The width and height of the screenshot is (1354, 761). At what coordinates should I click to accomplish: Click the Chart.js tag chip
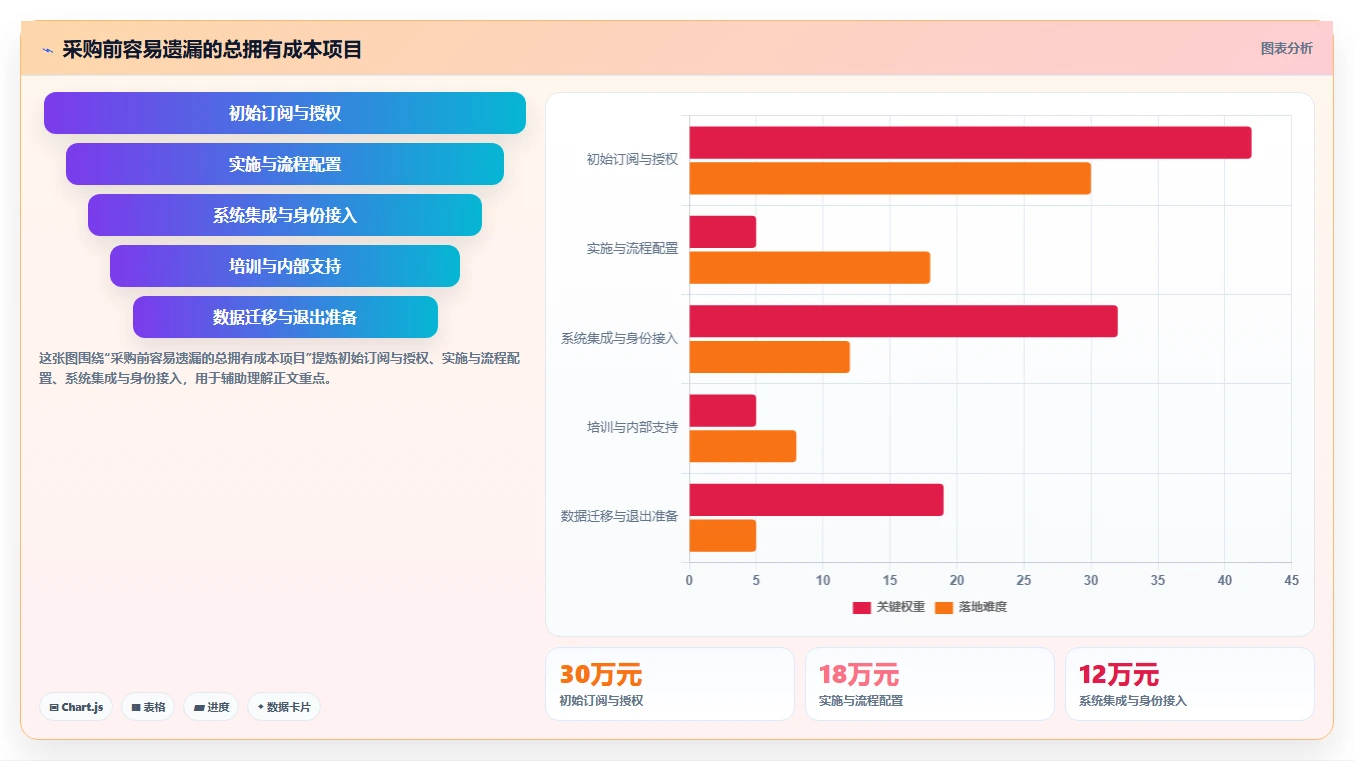click(x=76, y=707)
